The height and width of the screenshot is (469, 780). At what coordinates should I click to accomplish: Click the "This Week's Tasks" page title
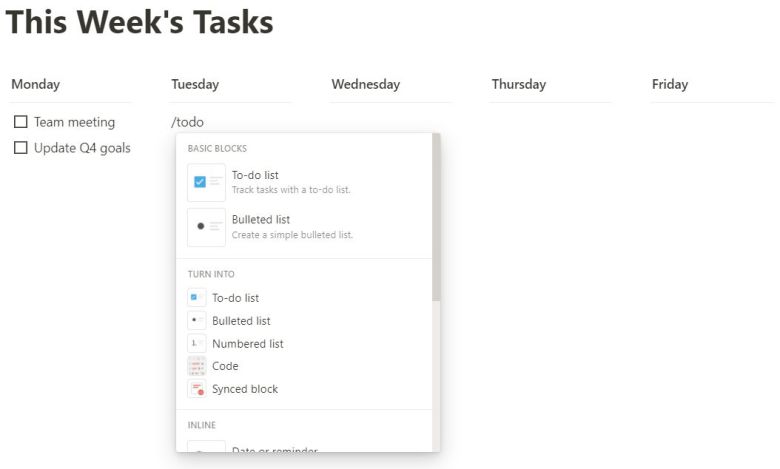pos(139,23)
